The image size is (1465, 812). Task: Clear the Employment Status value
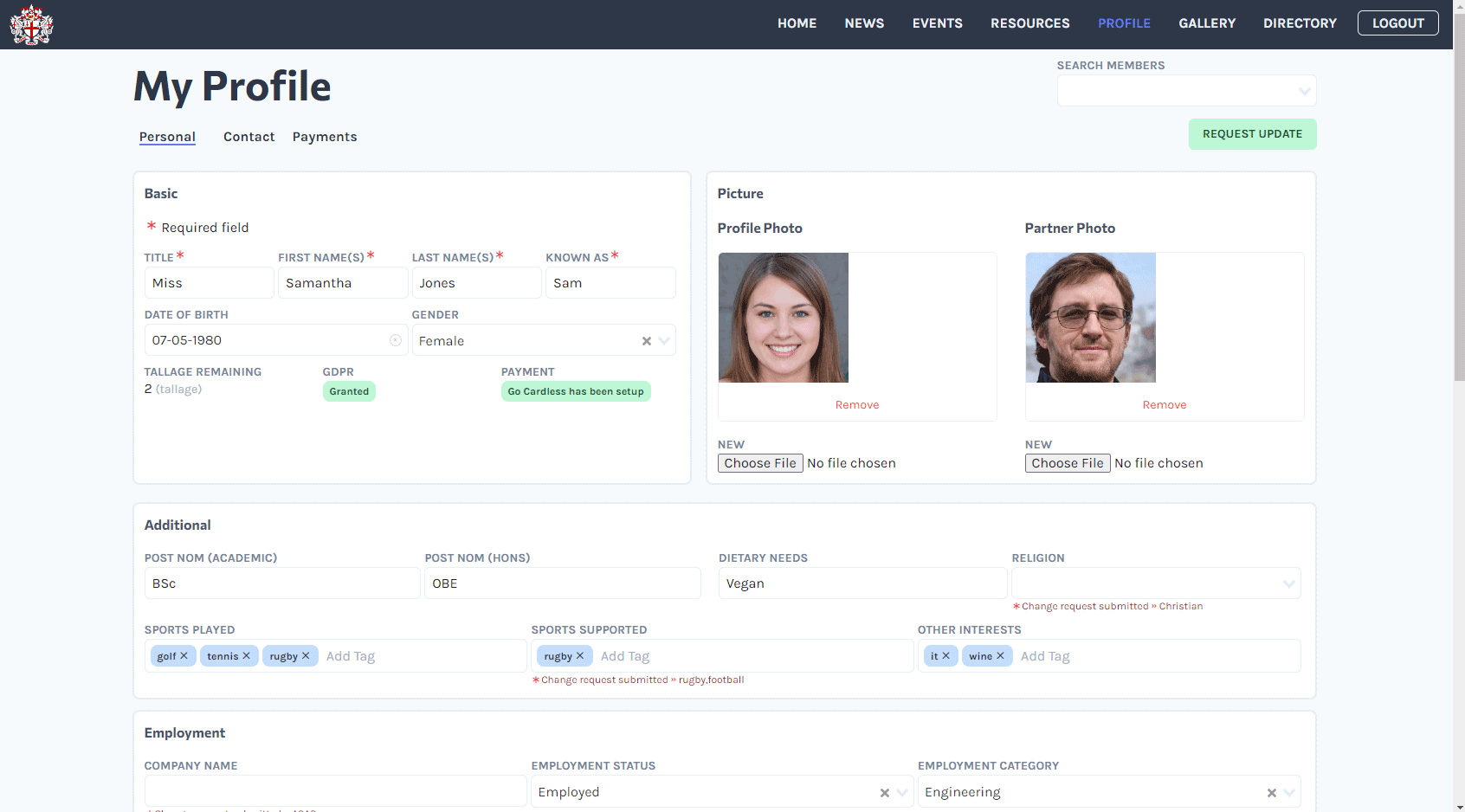click(x=884, y=793)
